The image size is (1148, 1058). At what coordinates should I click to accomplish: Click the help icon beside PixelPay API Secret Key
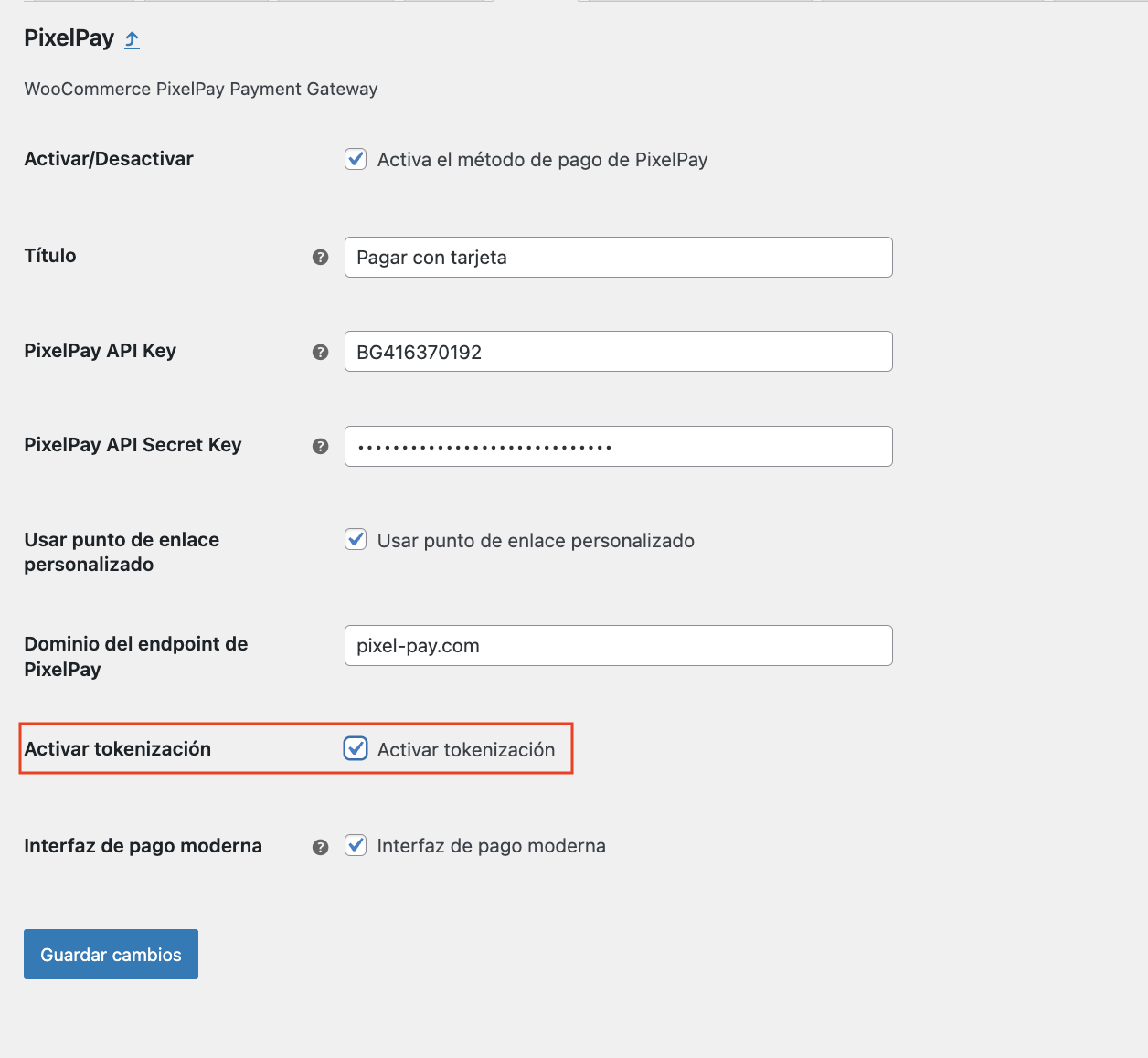point(320,446)
